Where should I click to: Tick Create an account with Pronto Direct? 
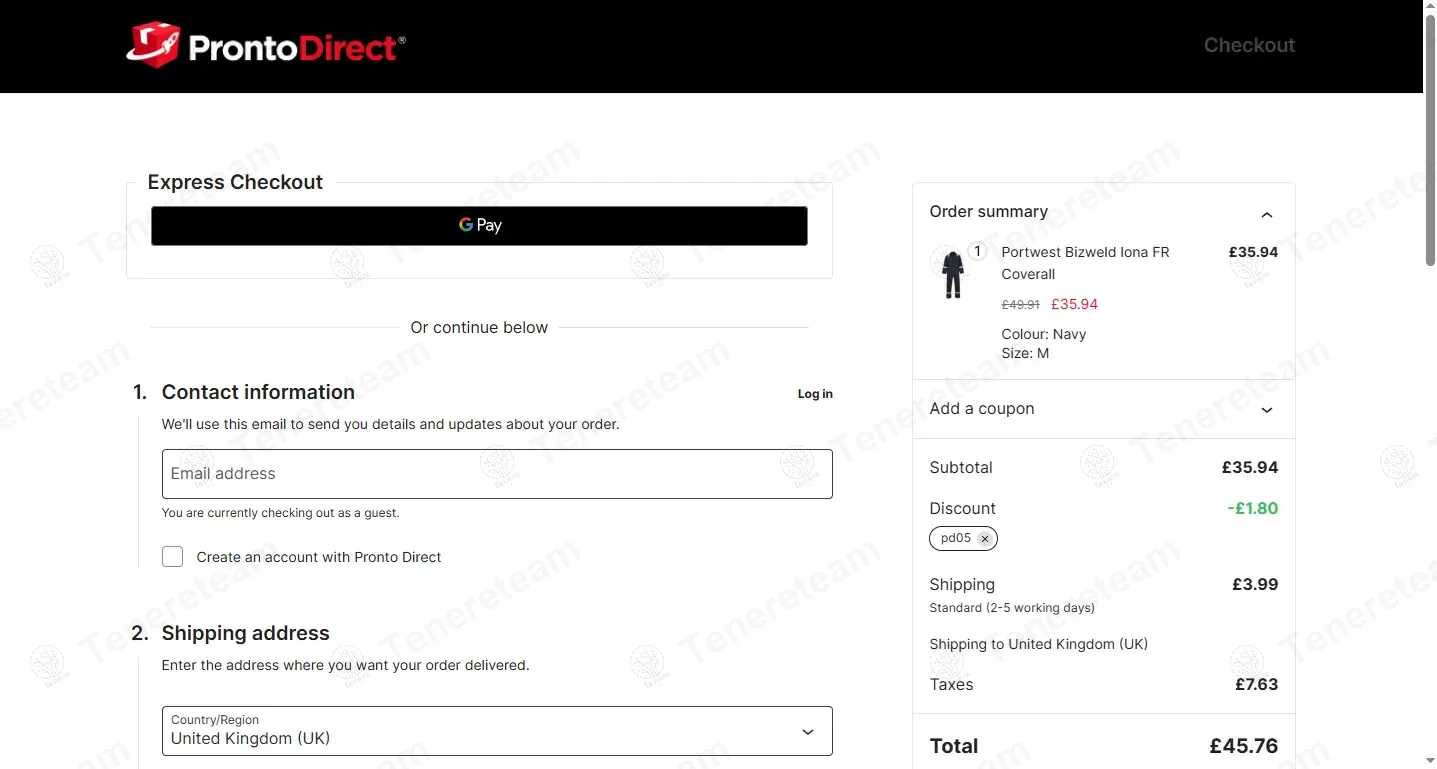pyautogui.click(x=173, y=557)
